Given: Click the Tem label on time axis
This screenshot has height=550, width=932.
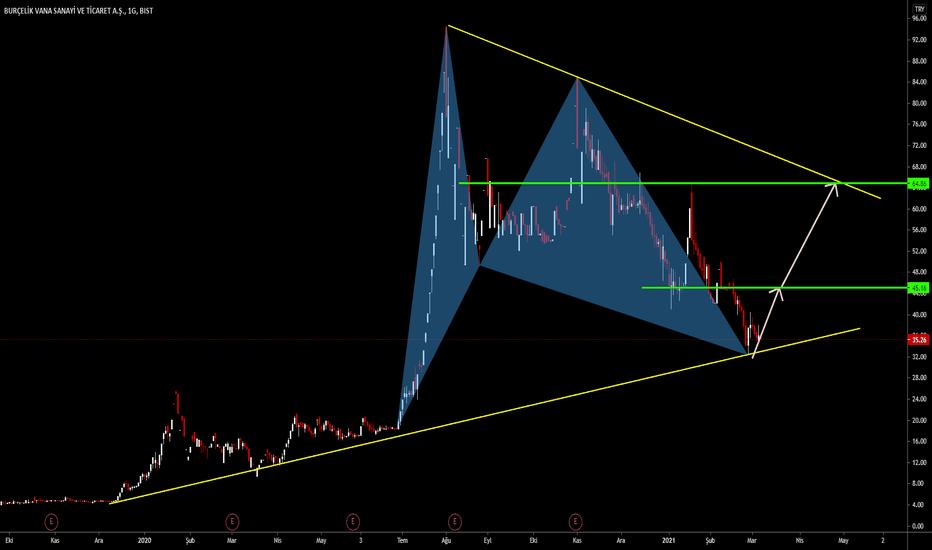Looking at the screenshot, I should 402,540.
